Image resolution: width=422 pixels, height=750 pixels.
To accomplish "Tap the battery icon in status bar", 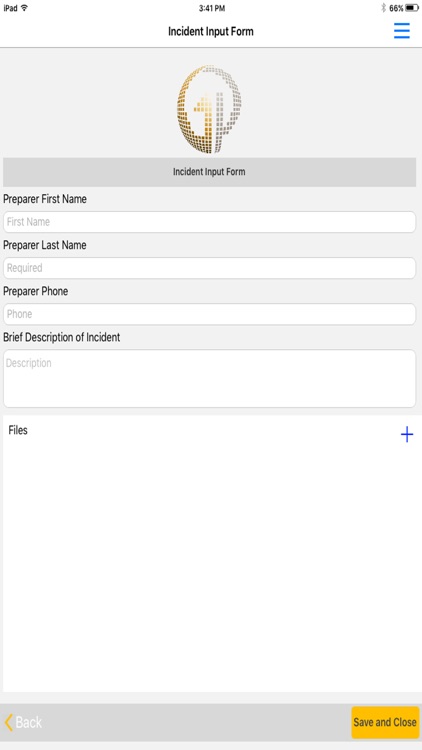I will point(412,8).
